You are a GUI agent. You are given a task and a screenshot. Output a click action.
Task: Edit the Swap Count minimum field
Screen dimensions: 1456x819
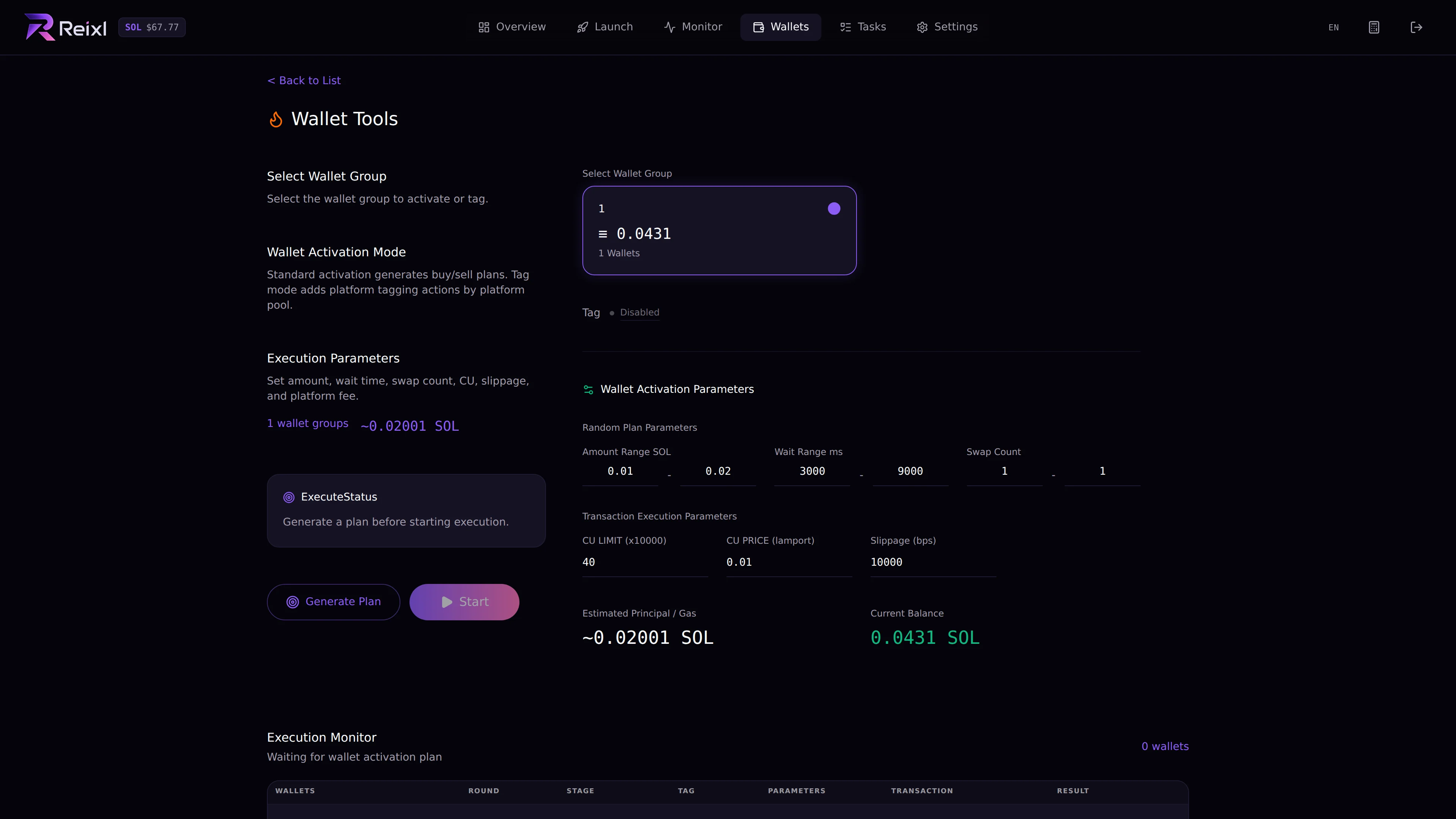pos(1004,471)
